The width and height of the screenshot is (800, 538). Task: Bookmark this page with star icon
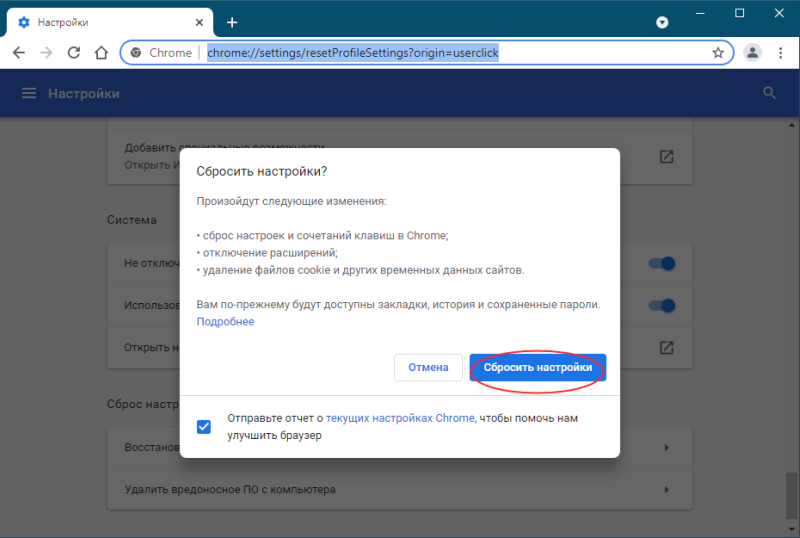click(718, 53)
